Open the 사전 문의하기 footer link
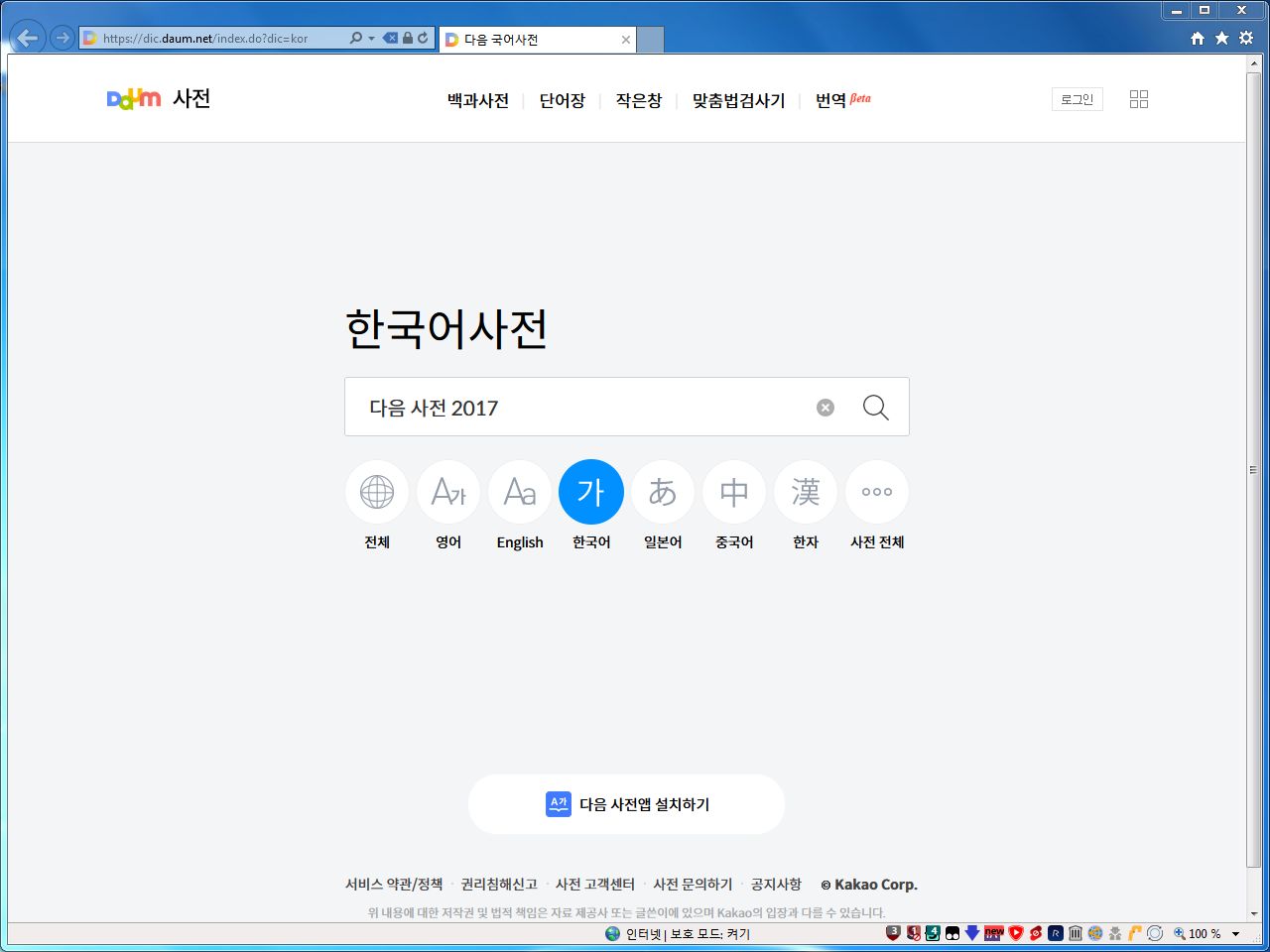The width and height of the screenshot is (1270, 952). [x=693, y=885]
